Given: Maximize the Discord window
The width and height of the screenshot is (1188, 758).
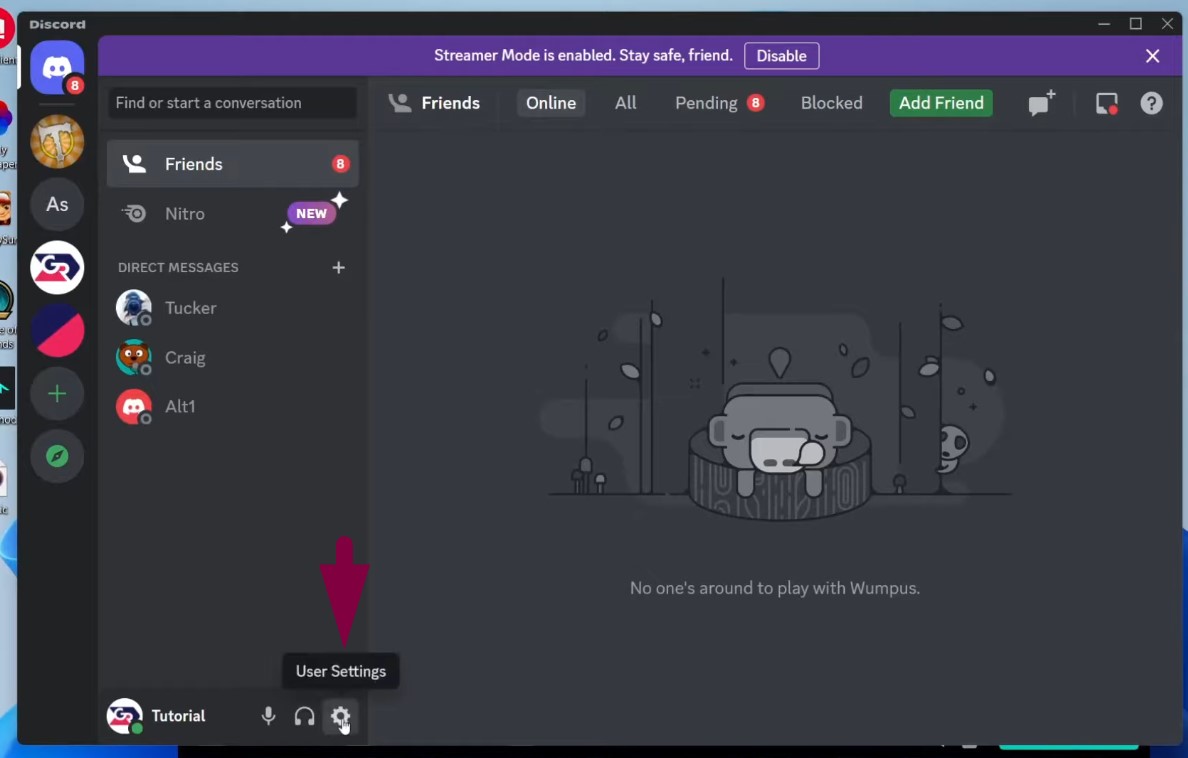Looking at the screenshot, I should click(x=1136, y=23).
